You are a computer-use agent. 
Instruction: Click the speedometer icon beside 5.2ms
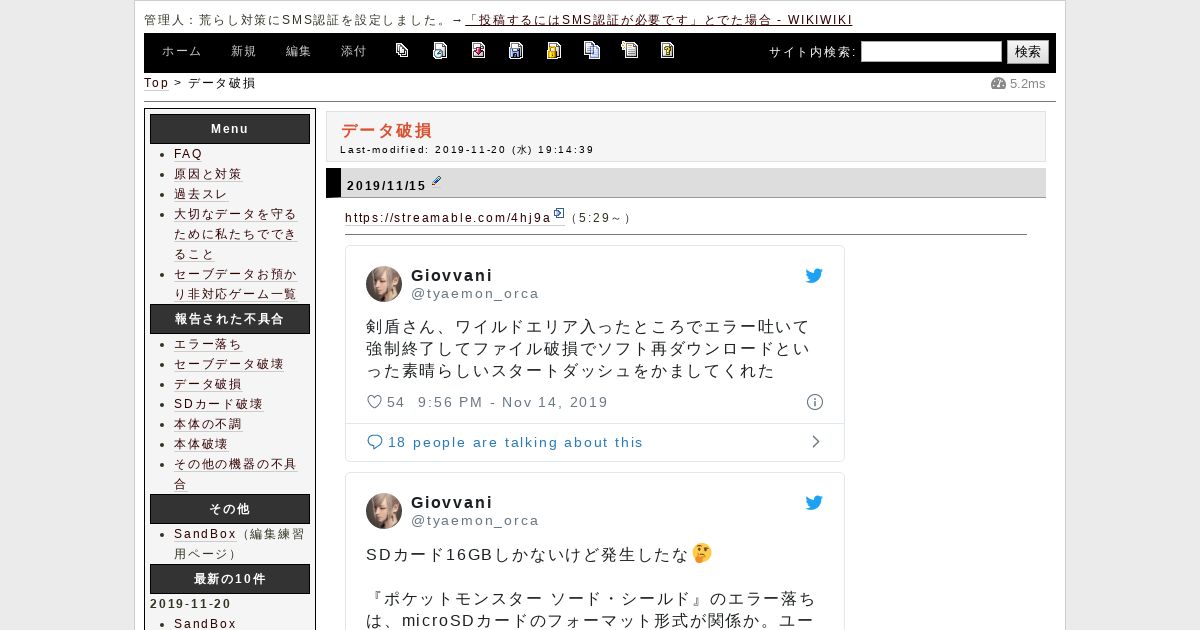pos(998,83)
